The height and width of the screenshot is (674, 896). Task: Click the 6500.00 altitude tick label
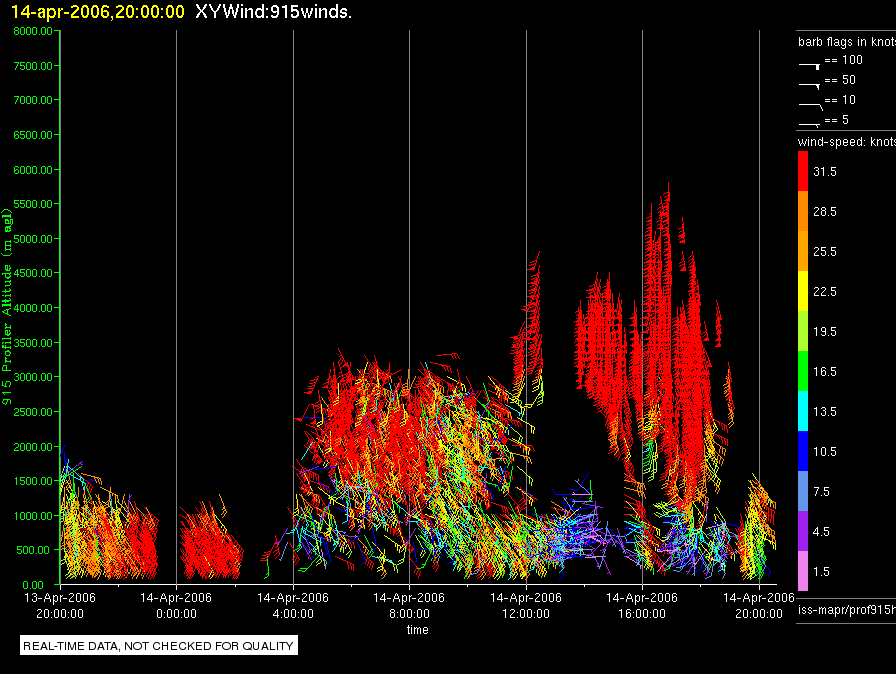[33, 135]
